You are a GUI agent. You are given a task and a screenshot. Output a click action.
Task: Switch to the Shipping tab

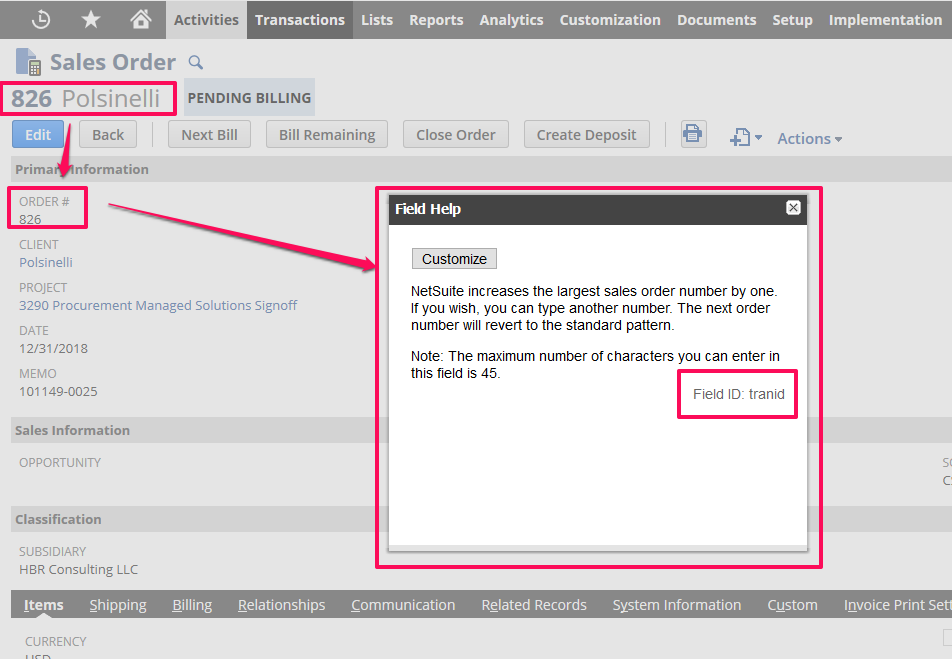click(x=118, y=605)
